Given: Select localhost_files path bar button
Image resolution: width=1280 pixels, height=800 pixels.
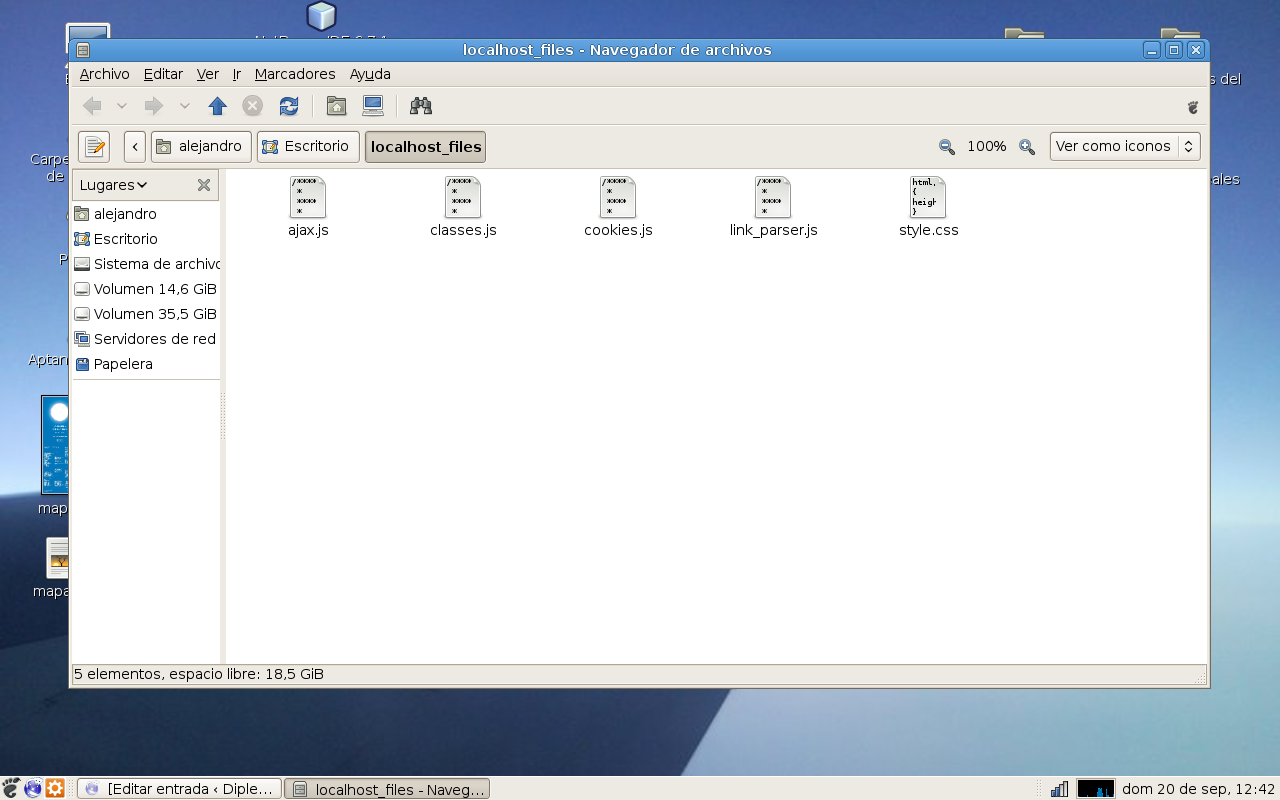Looking at the screenshot, I should (425, 147).
